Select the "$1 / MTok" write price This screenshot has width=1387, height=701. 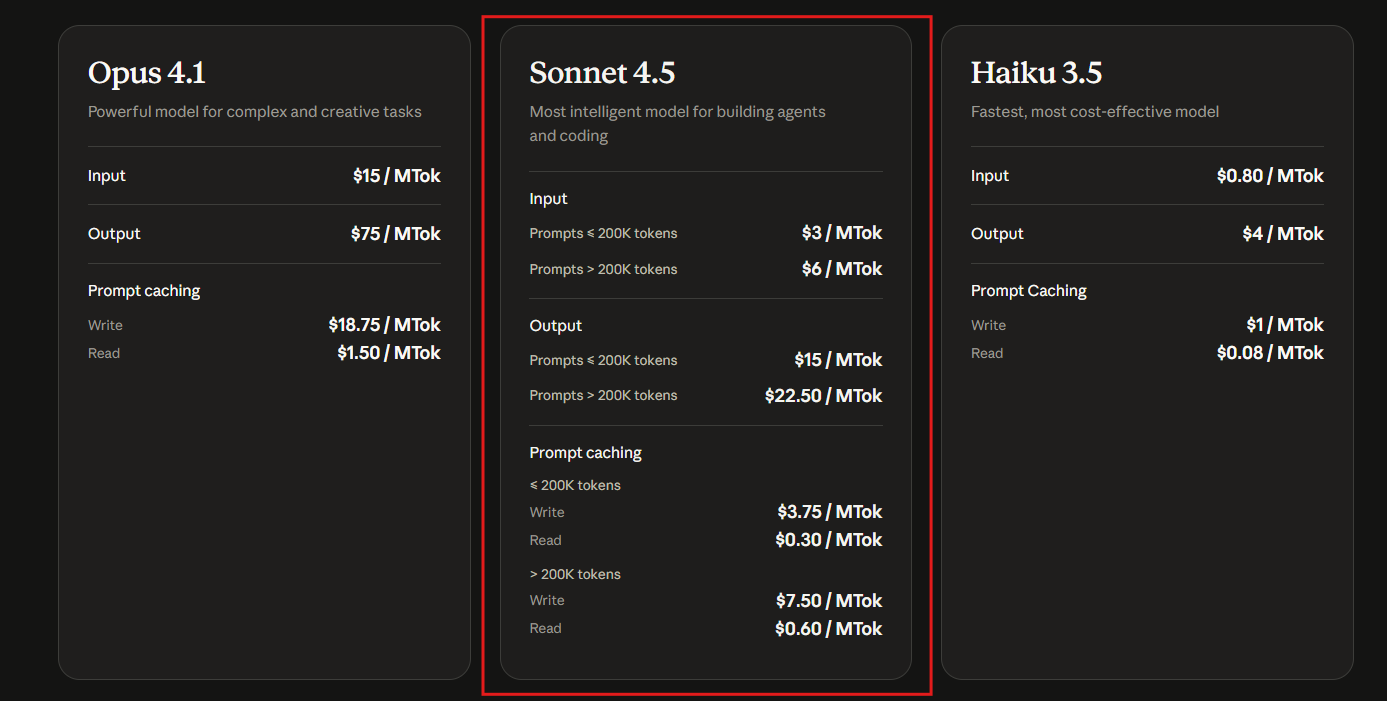[x=1284, y=325]
